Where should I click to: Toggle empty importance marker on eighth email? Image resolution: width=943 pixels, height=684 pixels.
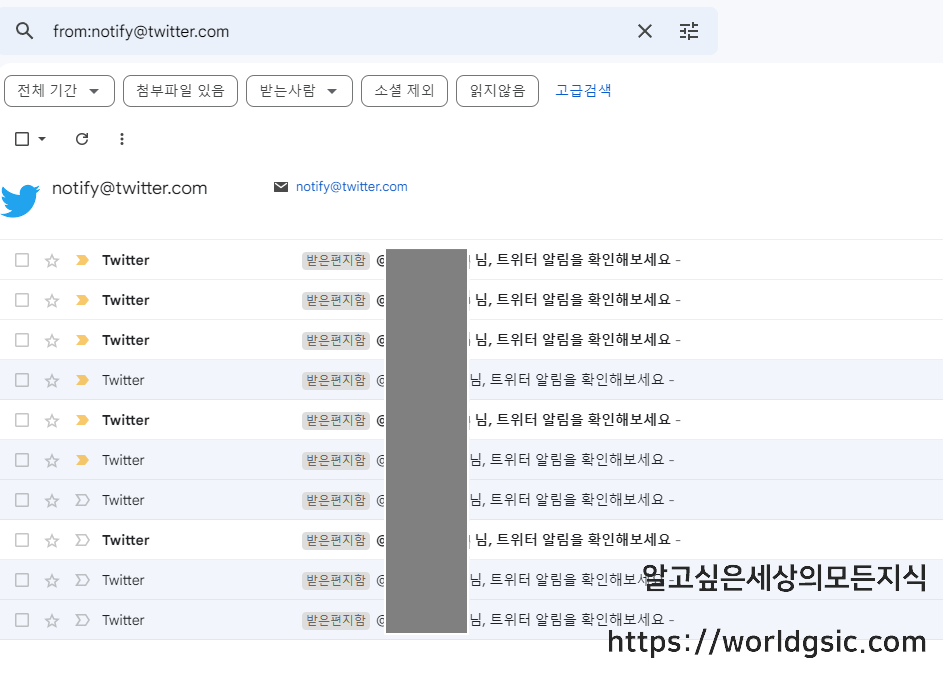click(82, 540)
